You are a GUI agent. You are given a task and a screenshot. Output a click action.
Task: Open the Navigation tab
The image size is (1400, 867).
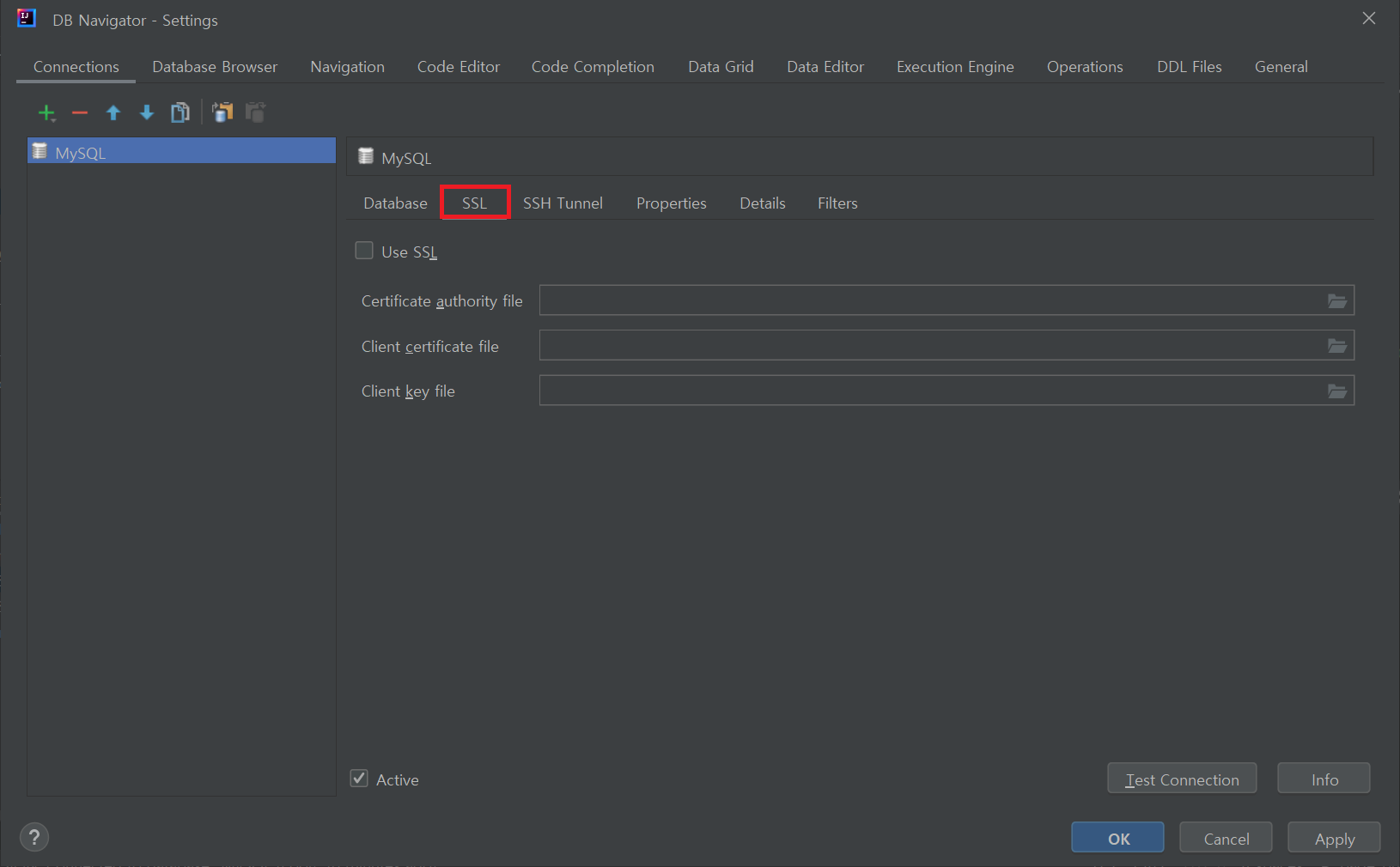[347, 67]
